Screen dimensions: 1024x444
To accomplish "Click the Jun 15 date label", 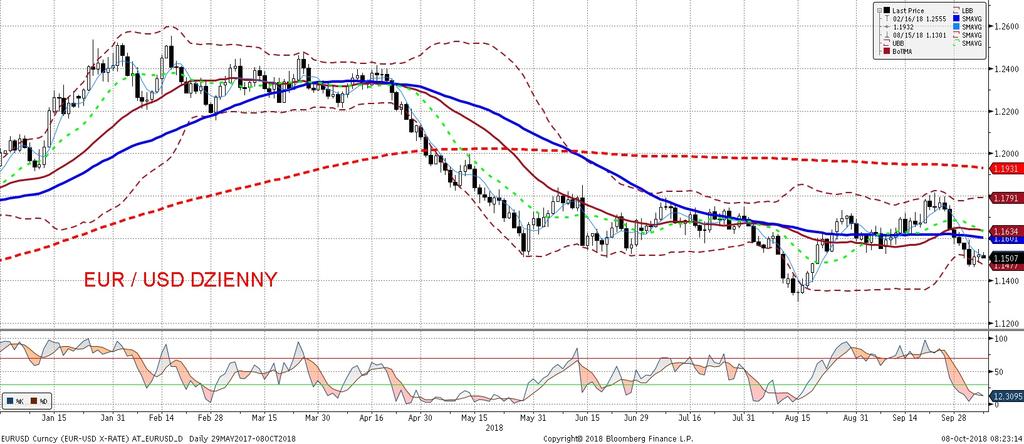I will pyautogui.click(x=587, y=417).
